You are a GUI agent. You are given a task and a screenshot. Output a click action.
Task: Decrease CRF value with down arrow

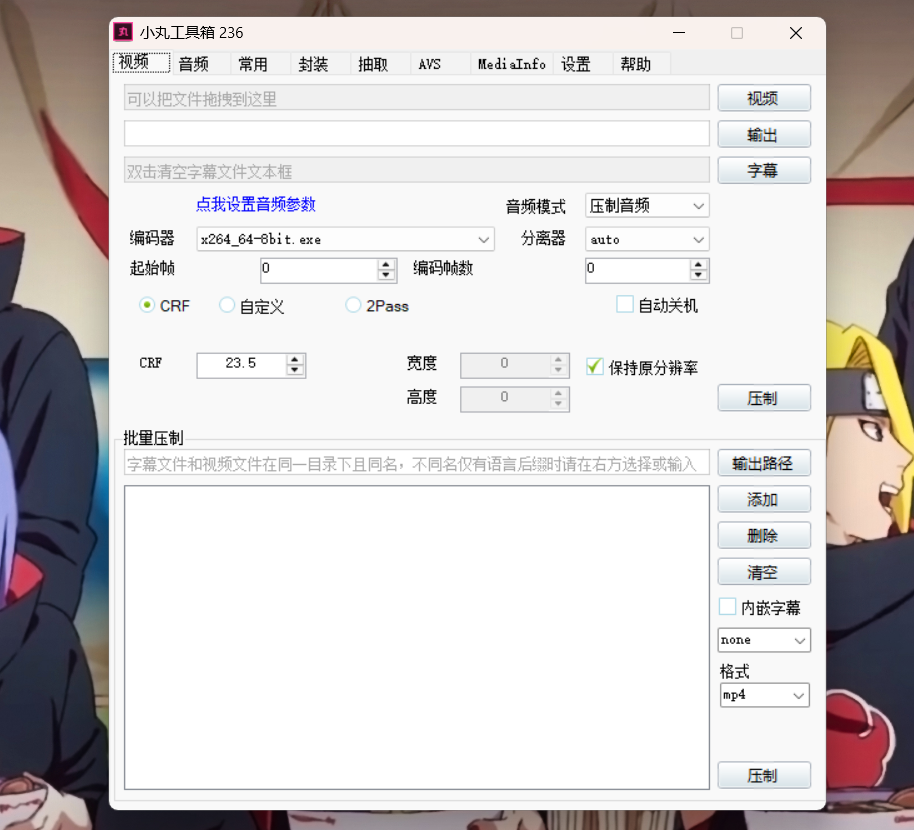(295, 371)
